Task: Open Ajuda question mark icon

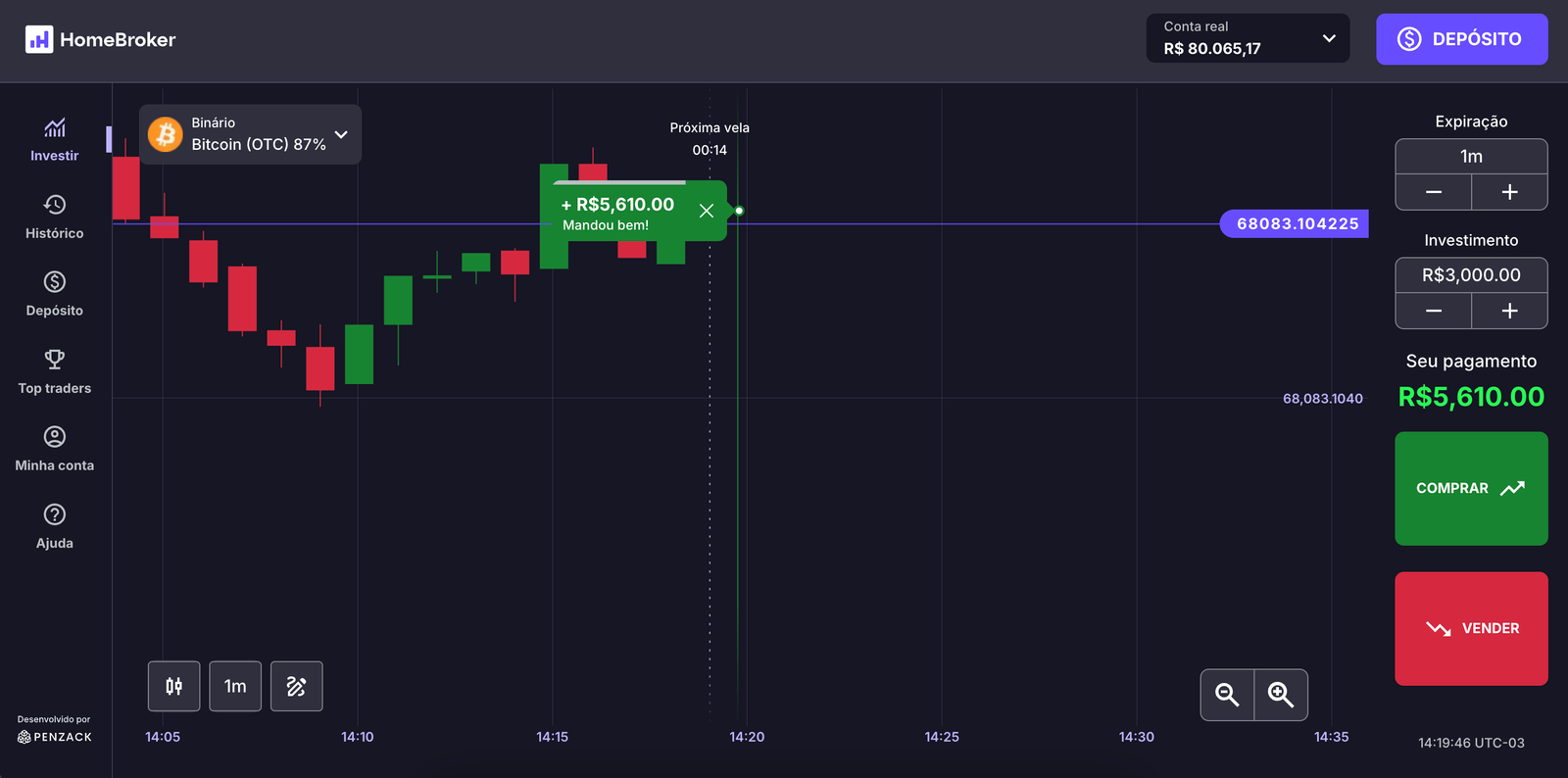Action: [55, 514]
